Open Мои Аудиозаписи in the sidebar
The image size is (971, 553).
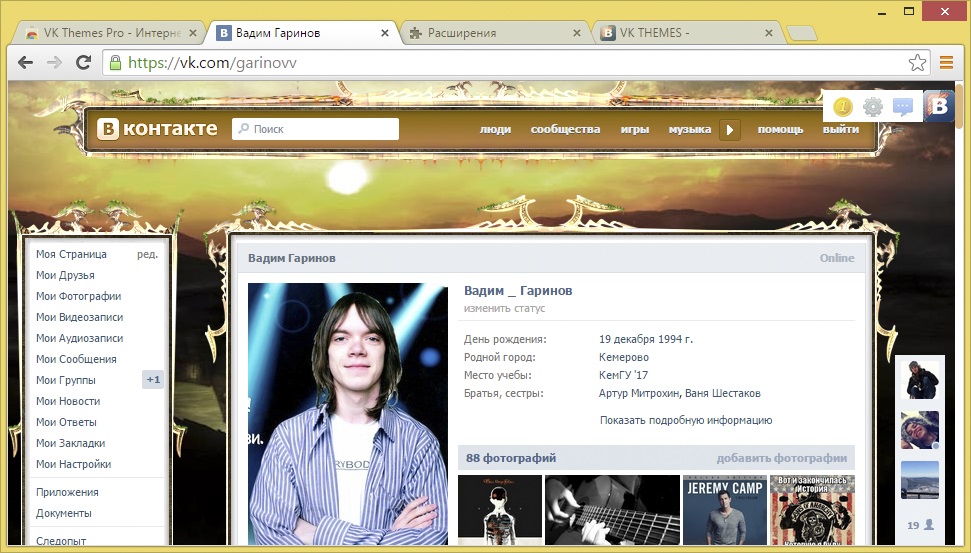click(x=79, y=338)
